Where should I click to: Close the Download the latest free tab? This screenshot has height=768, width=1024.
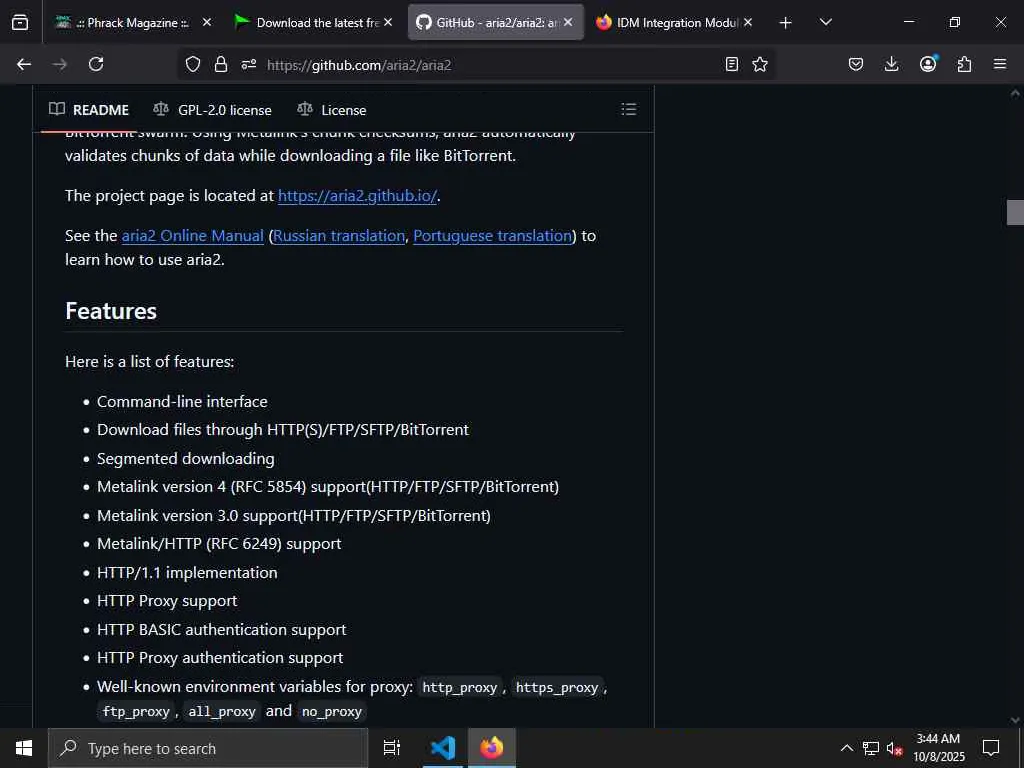coord(388,22)
